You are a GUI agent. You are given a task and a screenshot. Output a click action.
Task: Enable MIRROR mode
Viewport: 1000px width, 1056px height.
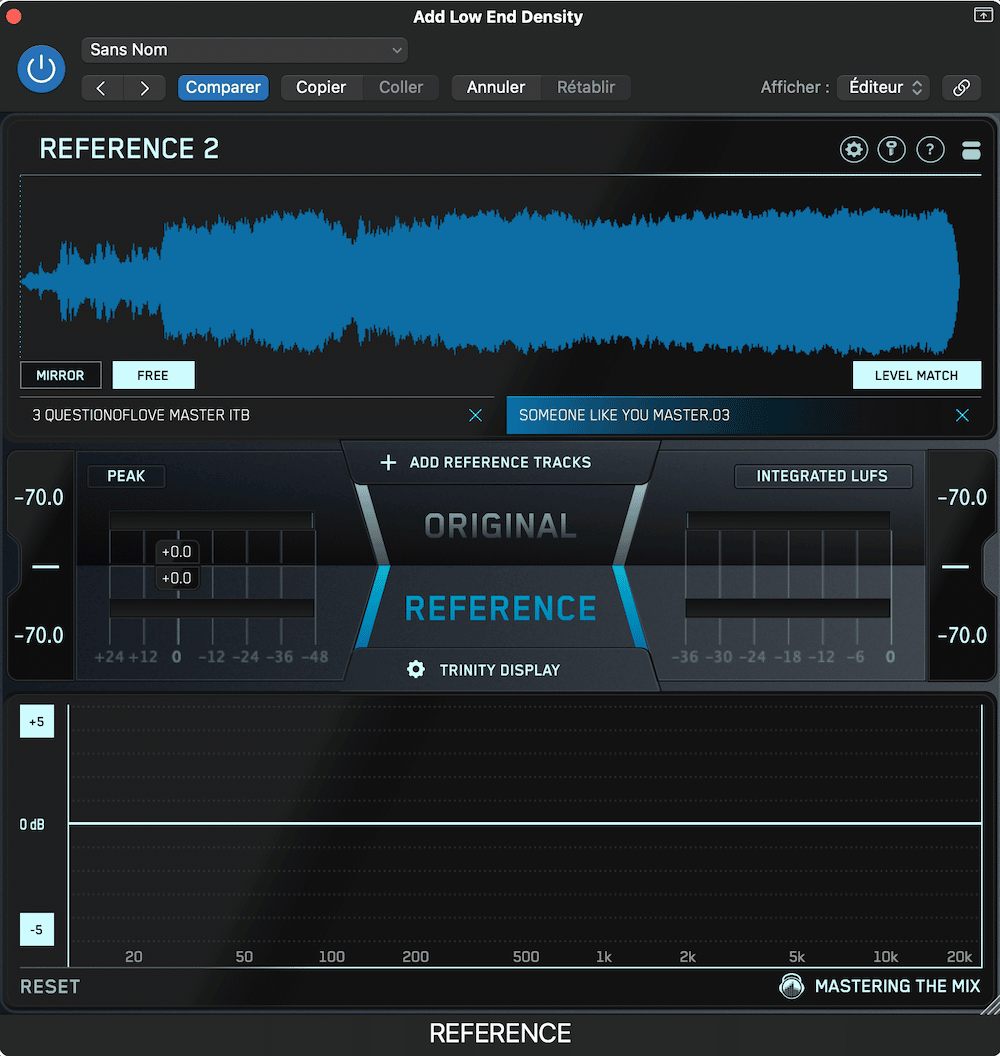point(61,375)
